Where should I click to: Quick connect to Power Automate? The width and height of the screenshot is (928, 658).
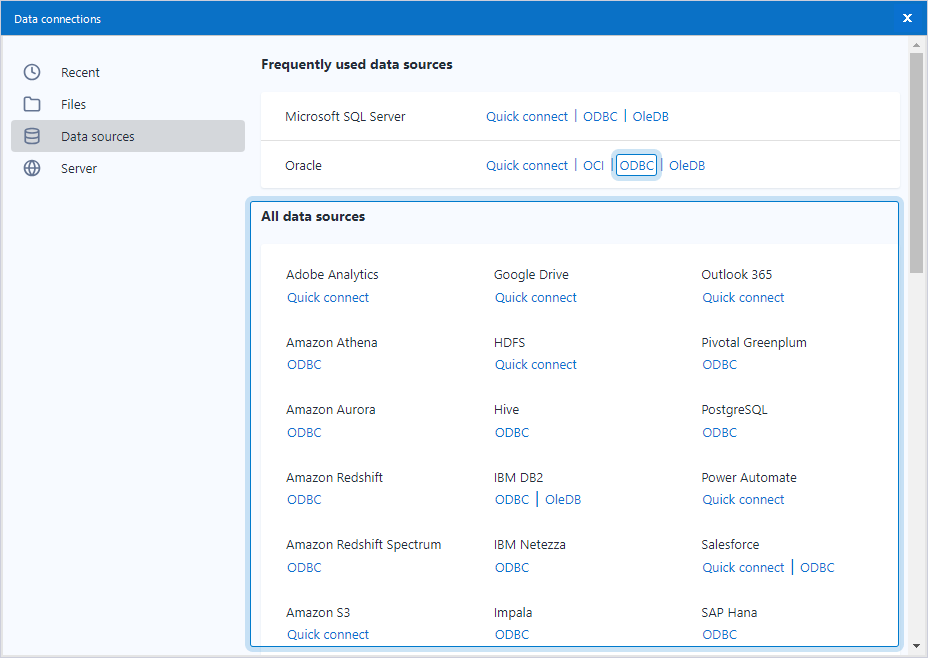(743, 499)
